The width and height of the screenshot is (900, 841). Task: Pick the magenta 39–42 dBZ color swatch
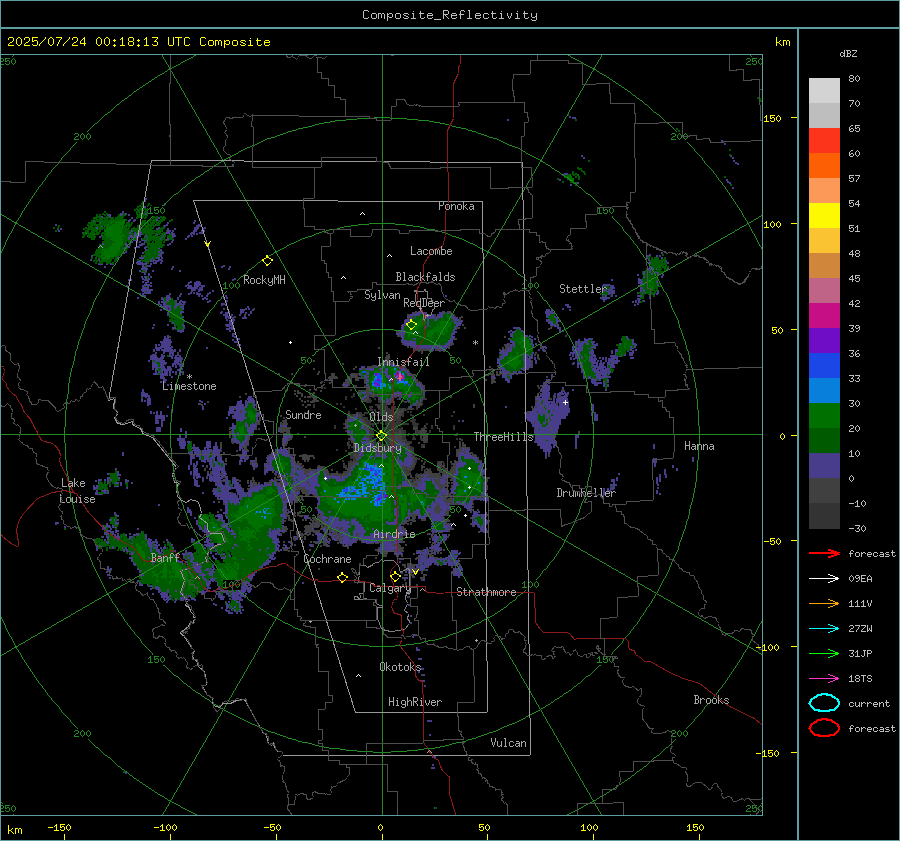[x=824, y=316]
